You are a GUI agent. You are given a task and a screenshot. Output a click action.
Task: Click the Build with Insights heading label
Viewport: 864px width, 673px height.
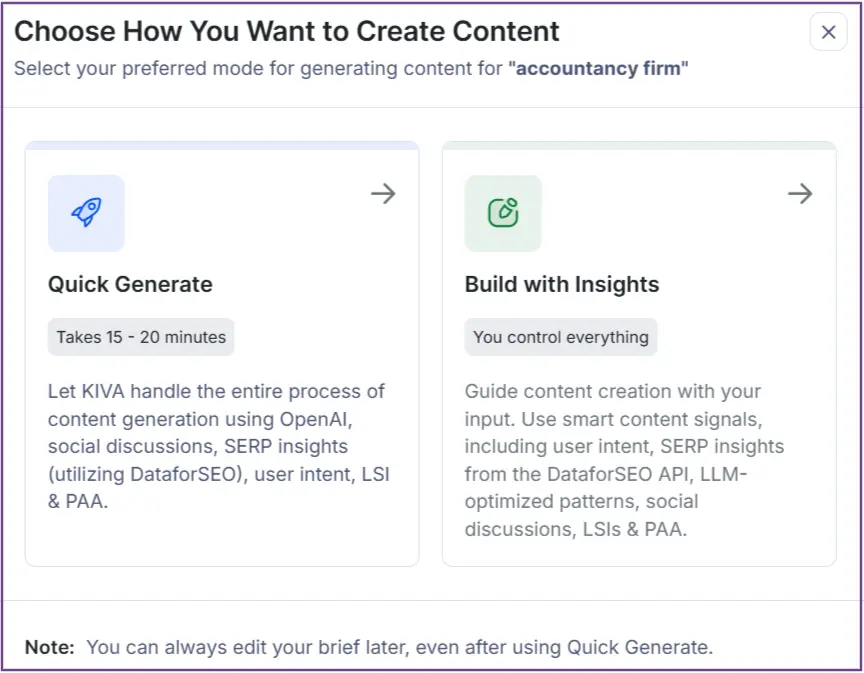[561, 285]
